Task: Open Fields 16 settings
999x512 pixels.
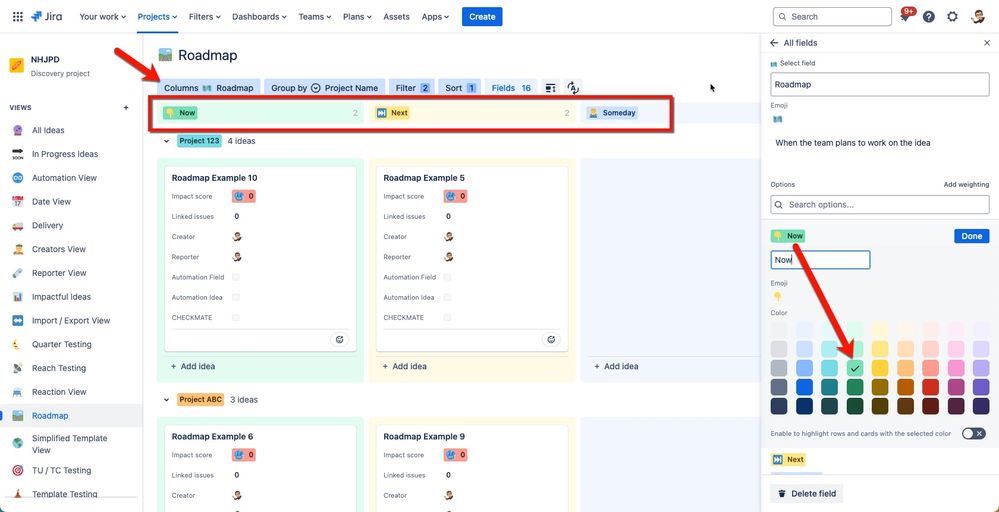Action: click(511, 88)
